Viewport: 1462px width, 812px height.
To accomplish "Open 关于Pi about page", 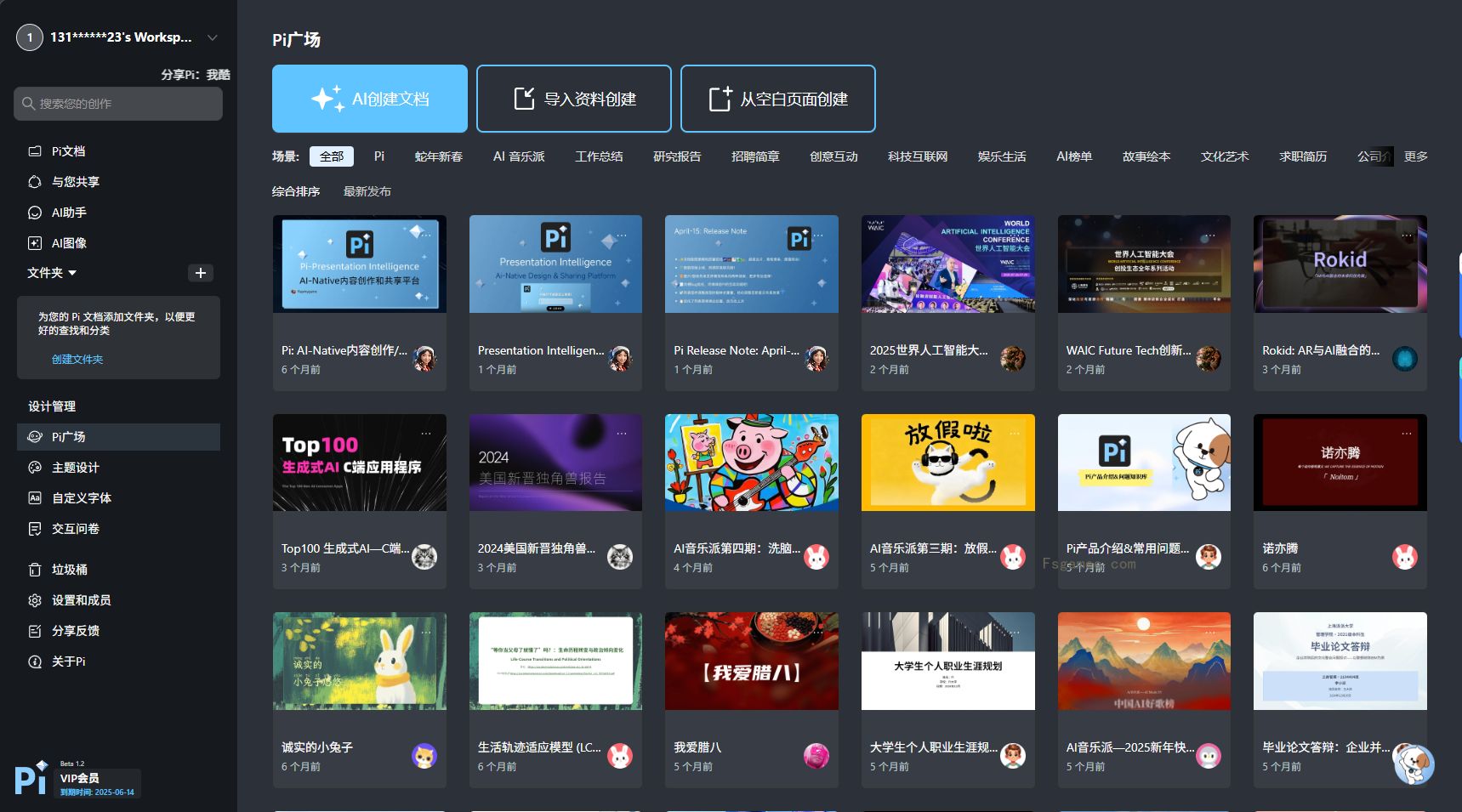I will 118,662.
